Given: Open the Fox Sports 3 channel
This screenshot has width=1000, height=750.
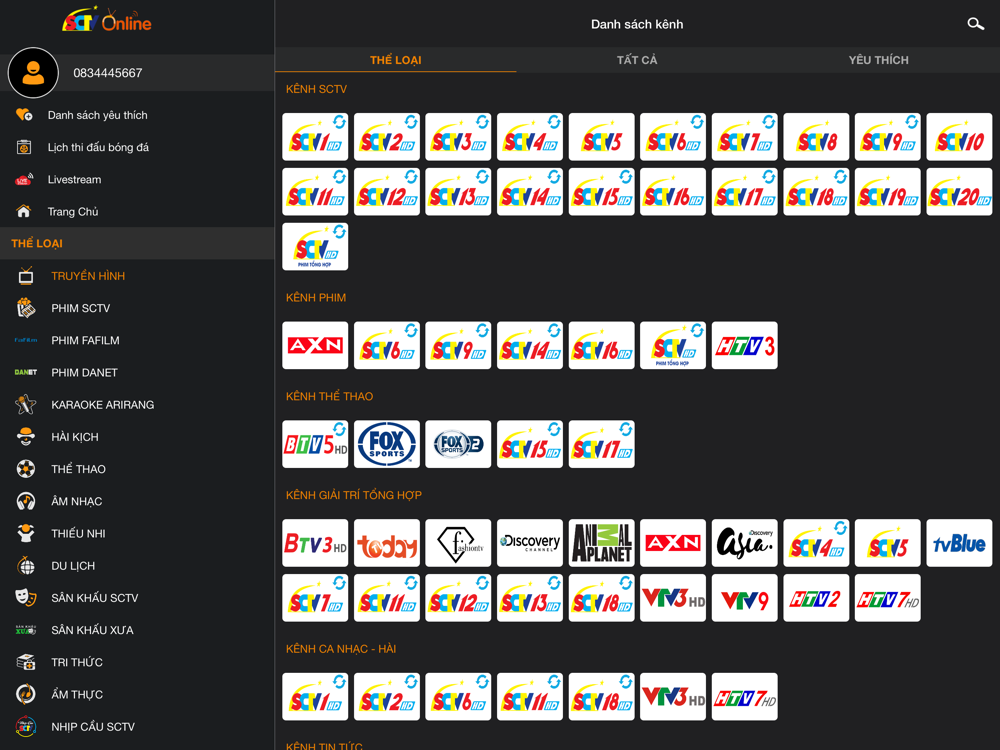Looking at the screenshot, I should (459, 444).
